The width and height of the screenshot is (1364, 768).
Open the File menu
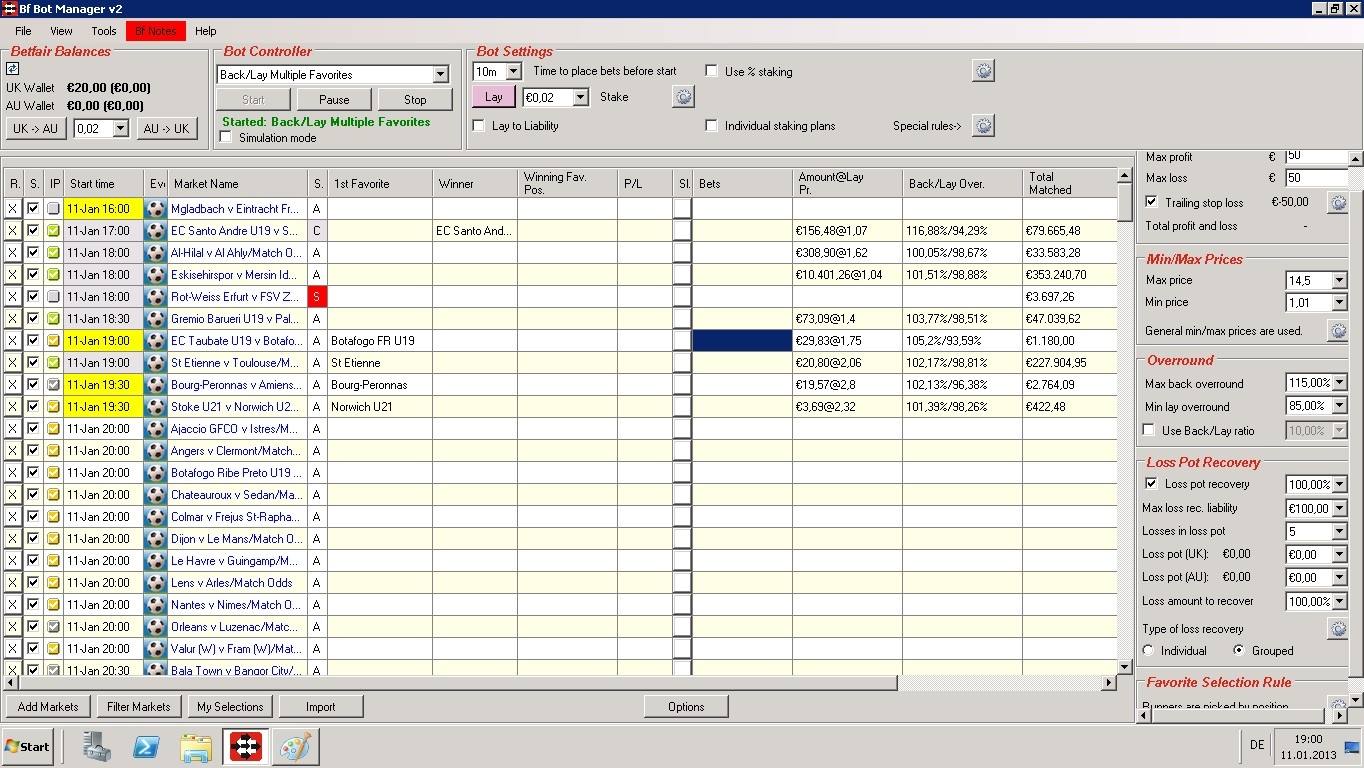23,31
